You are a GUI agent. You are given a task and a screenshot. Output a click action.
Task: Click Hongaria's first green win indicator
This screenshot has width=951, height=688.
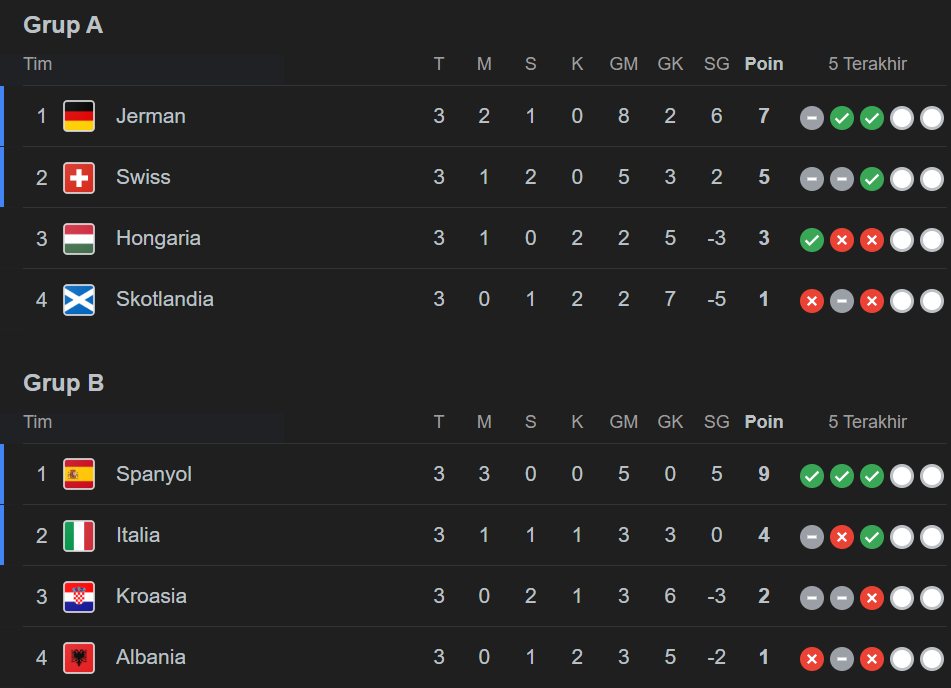[x=812, y=240]
